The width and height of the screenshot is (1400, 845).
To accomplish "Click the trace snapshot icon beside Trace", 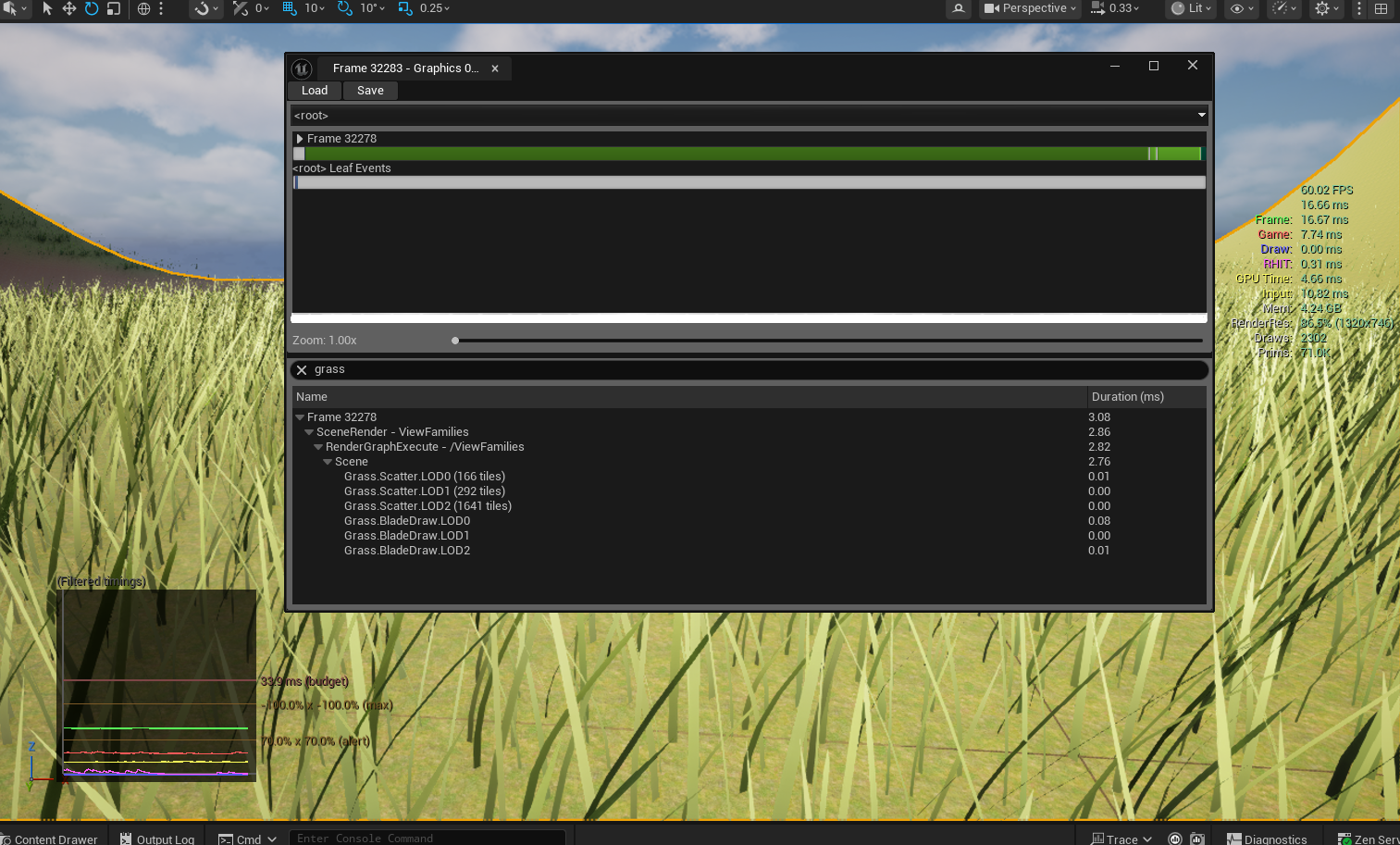I will pyautogui.click(x=1197, y=839).
